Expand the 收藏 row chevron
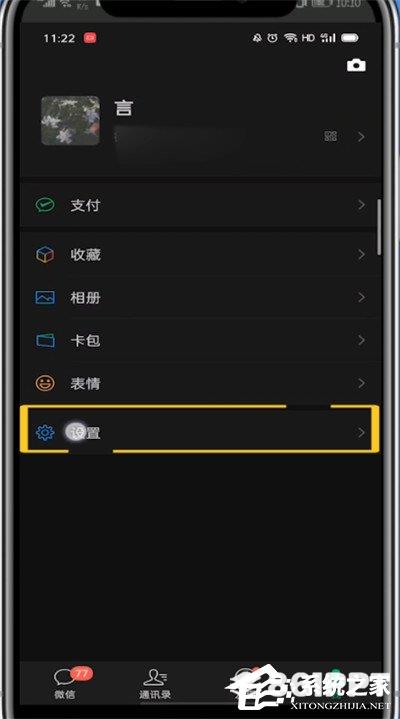Screen dimensions: 400x719 pyautogui.click(x=361, y=254)
